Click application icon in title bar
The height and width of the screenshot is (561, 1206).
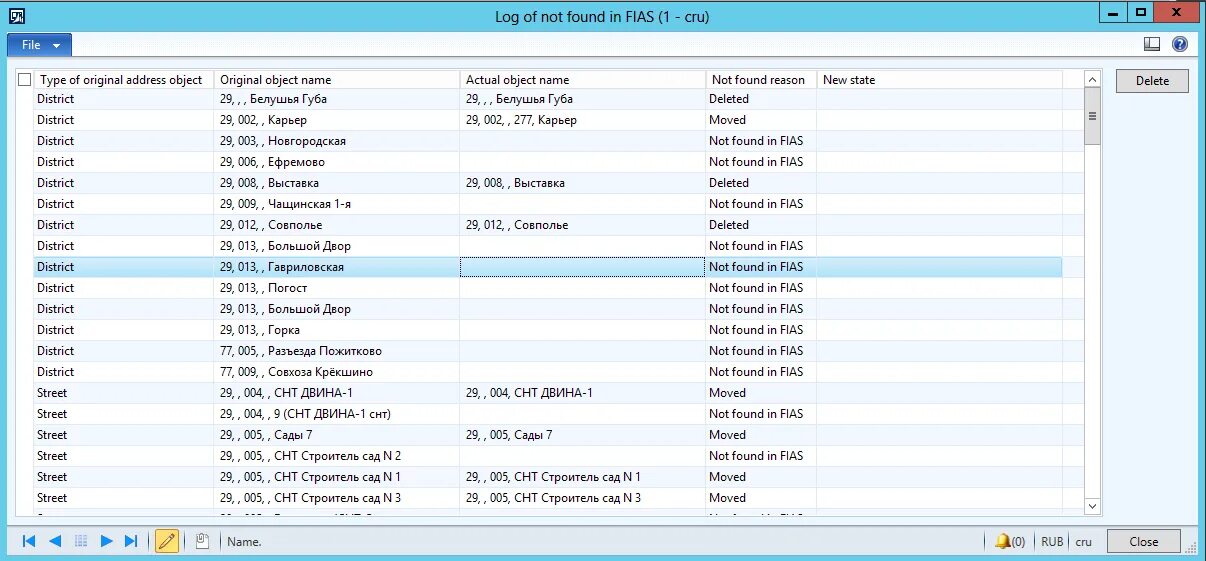tap(16, 16)
